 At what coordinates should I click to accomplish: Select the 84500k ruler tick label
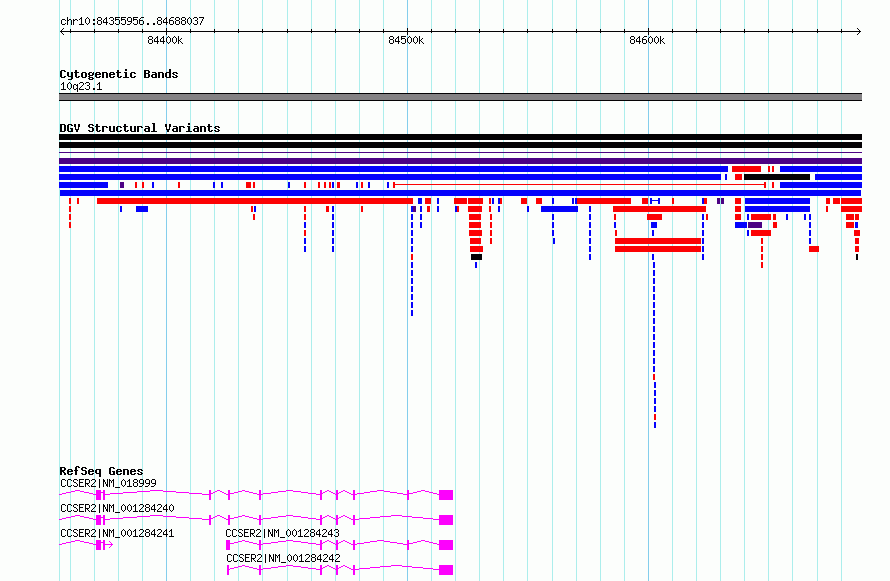tap(406, 40)
